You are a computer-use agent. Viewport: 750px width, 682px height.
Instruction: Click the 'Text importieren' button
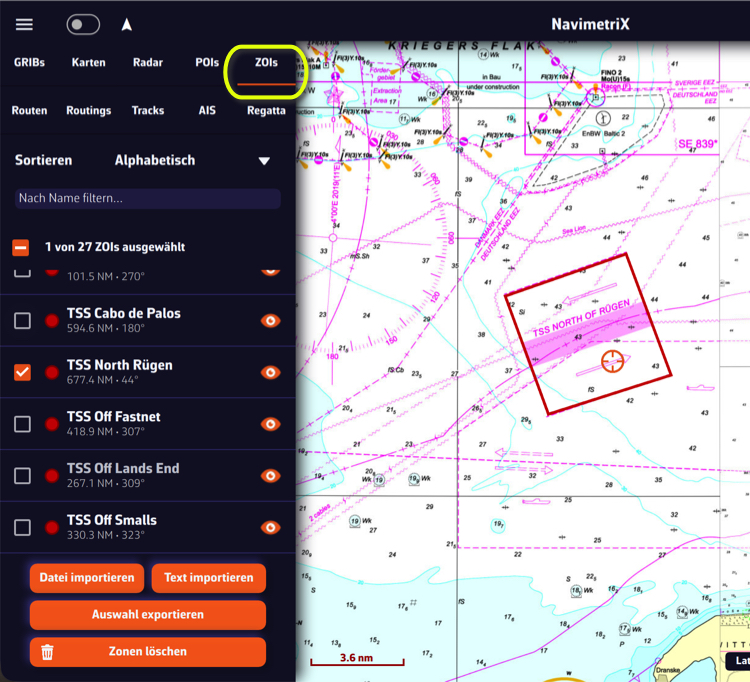tap(209, 578)
